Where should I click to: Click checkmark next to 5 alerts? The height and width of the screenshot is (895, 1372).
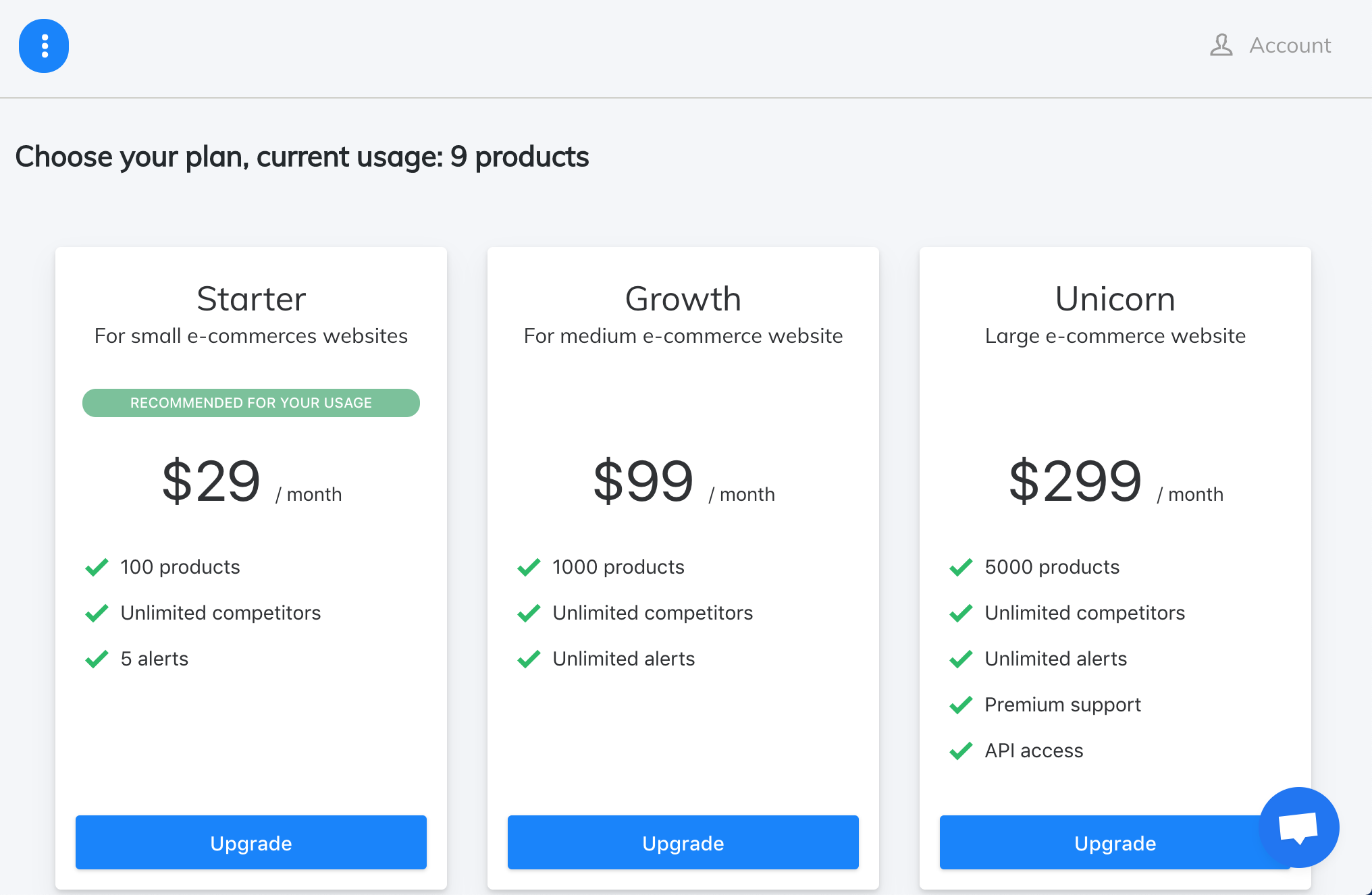pos(97,659)
